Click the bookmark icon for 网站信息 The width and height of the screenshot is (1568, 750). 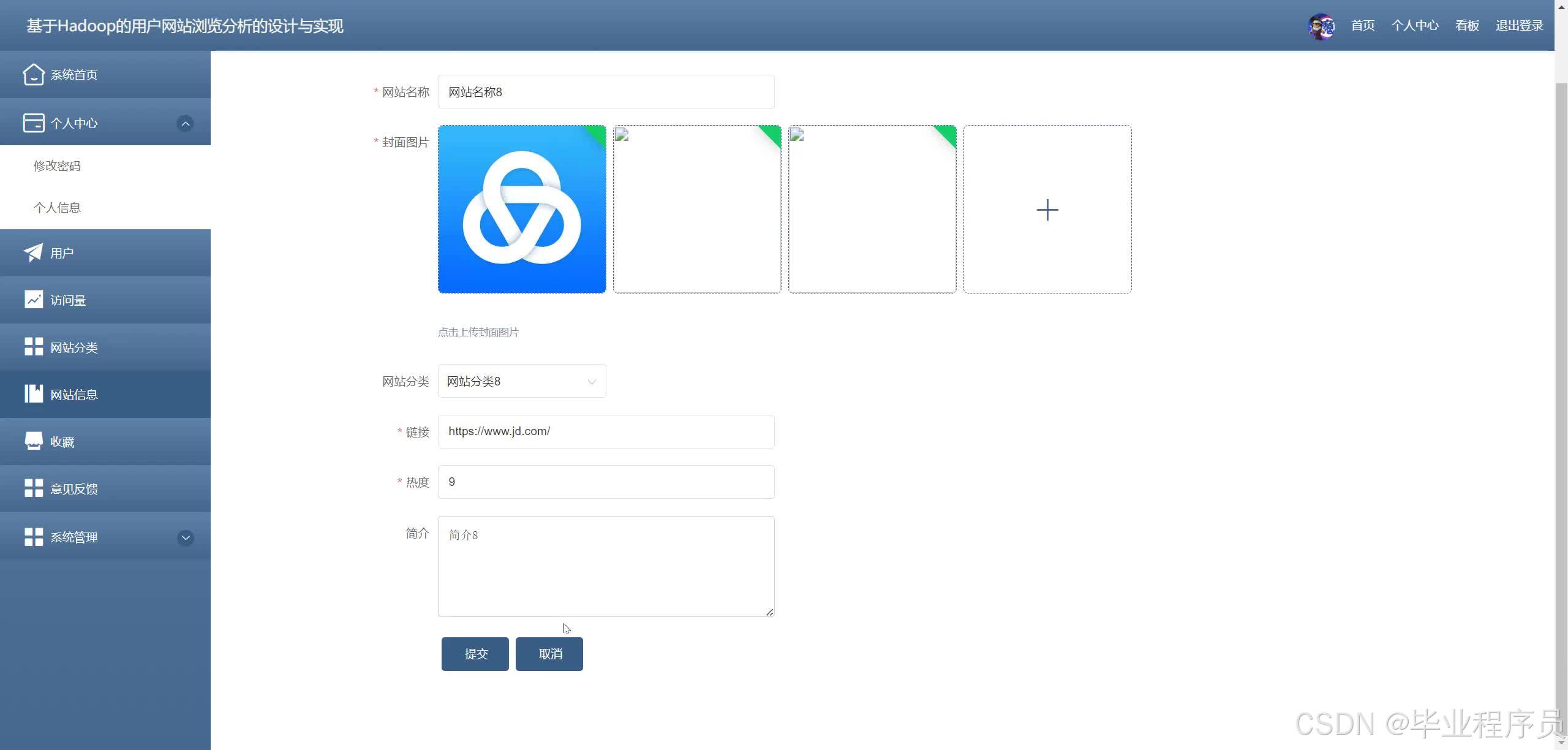tap(33, 394)
